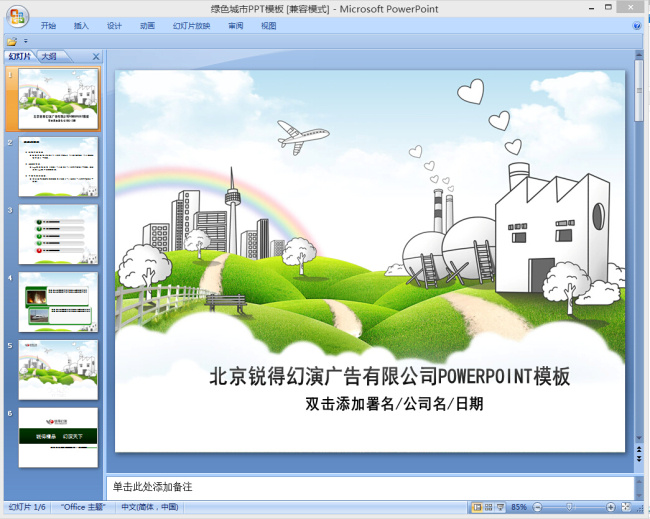Select slide 3 thumbnail
The image size is (650, 519).
point(58,234)
